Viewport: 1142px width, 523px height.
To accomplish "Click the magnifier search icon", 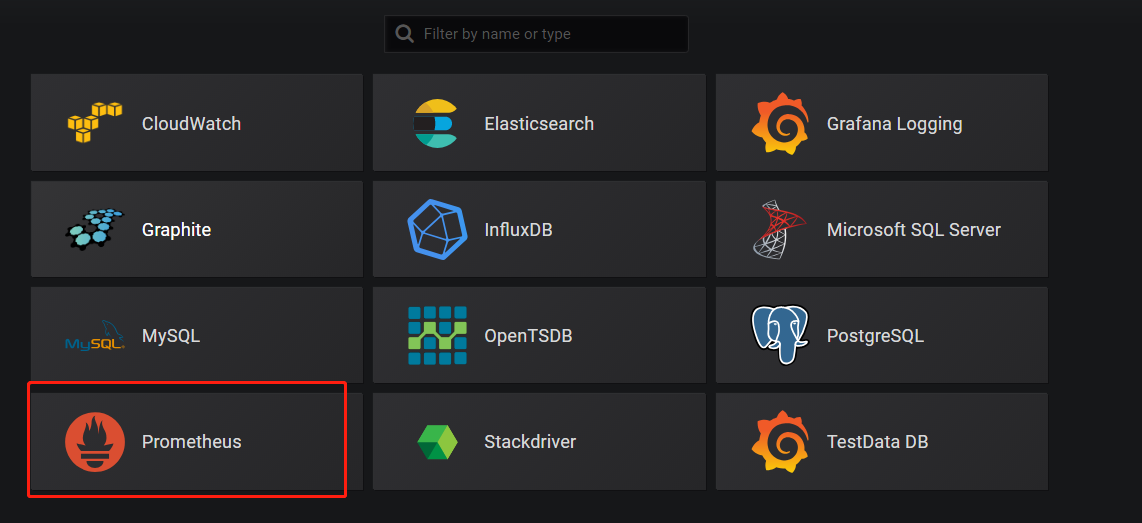I will click(x=404, y=34).
